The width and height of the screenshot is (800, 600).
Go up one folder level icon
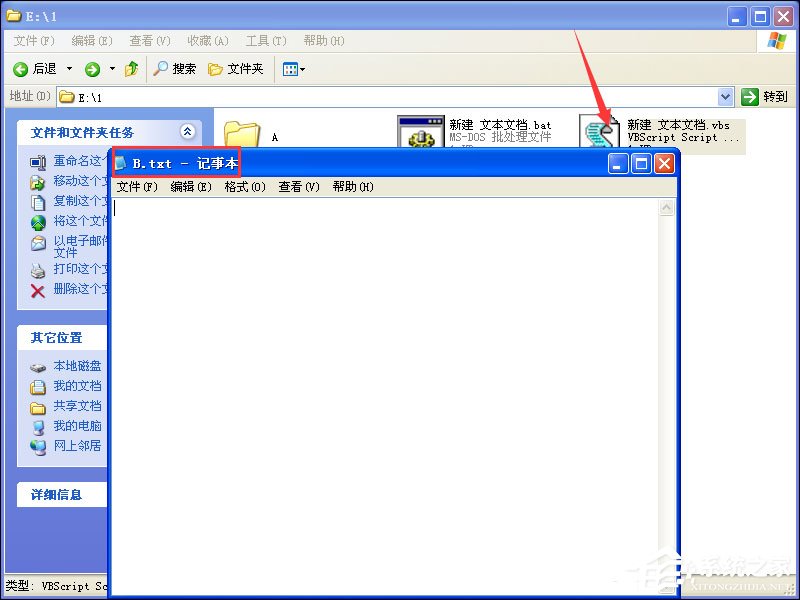132,68
